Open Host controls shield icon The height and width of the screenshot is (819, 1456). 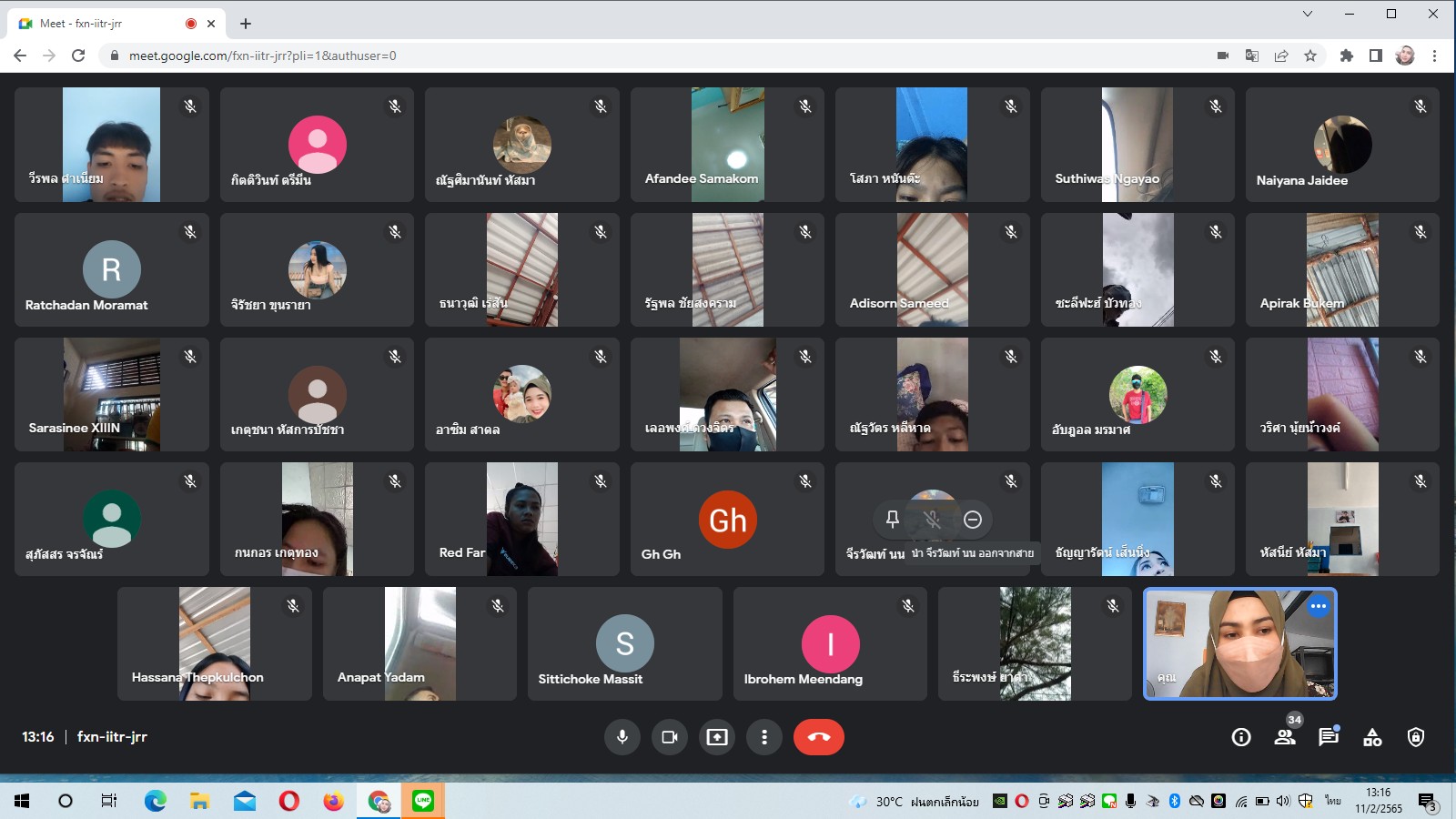coord(1416,737)
